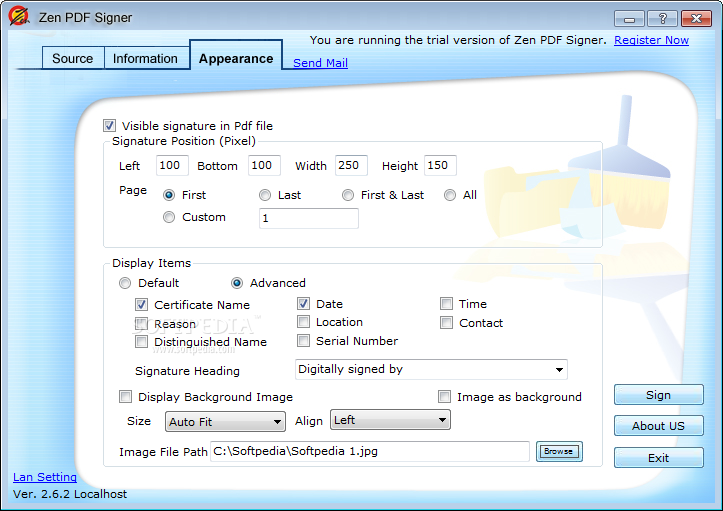Minimize the Zen PDF Signer window
This screenshot has width=723, height=511.
tap(629, 19)
